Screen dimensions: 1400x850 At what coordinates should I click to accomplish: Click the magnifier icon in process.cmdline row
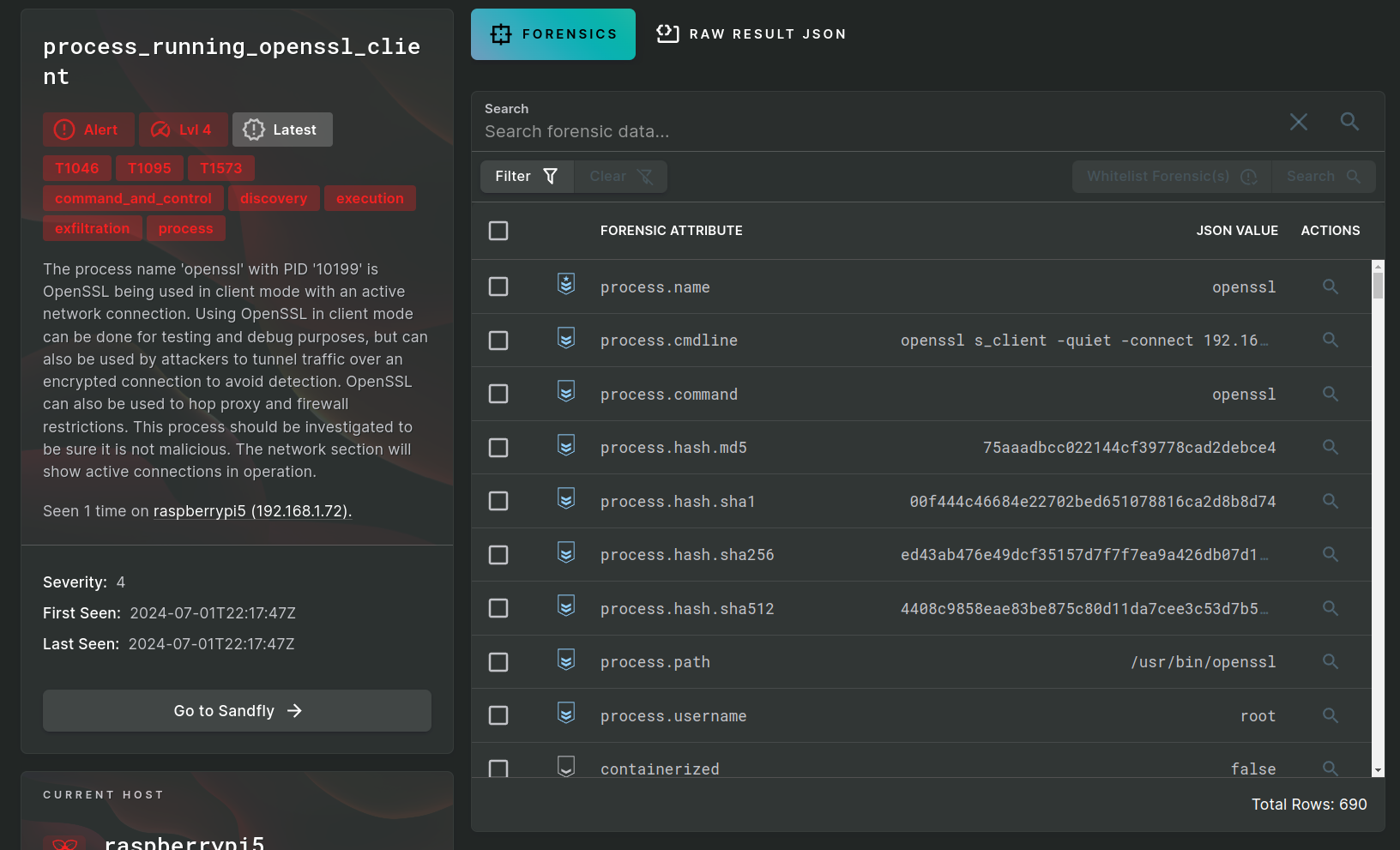(1331, 340)
